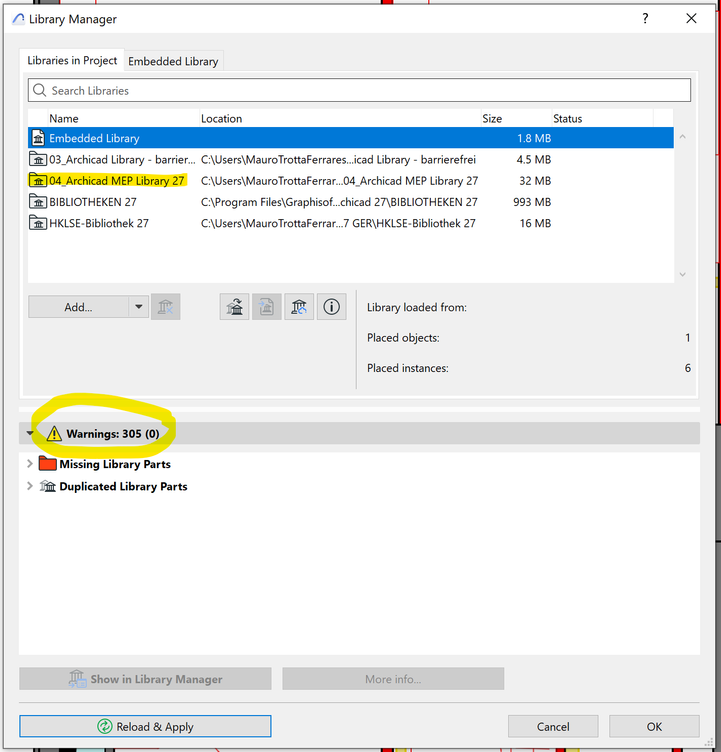This screenshot has height=752, width=721.
Task: Click the reload library icon with arrows
Action: pyautogui.click(x=235, y=306)
